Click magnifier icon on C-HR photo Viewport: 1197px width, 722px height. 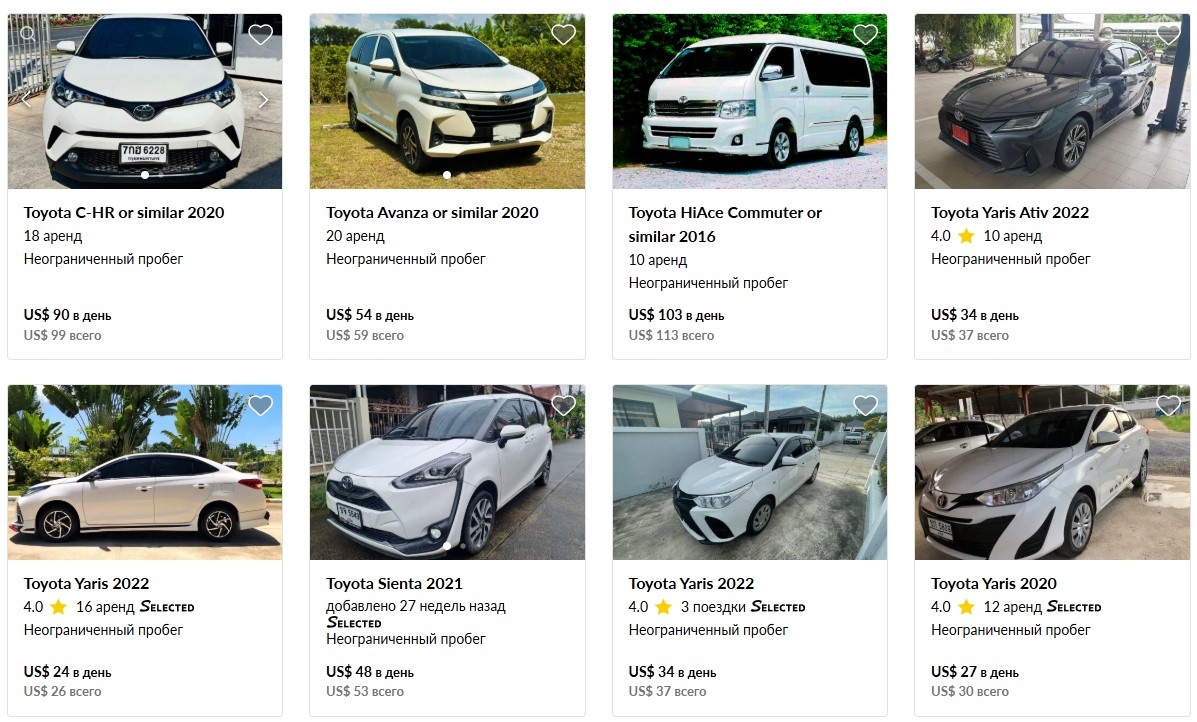(x=27, y=34)
